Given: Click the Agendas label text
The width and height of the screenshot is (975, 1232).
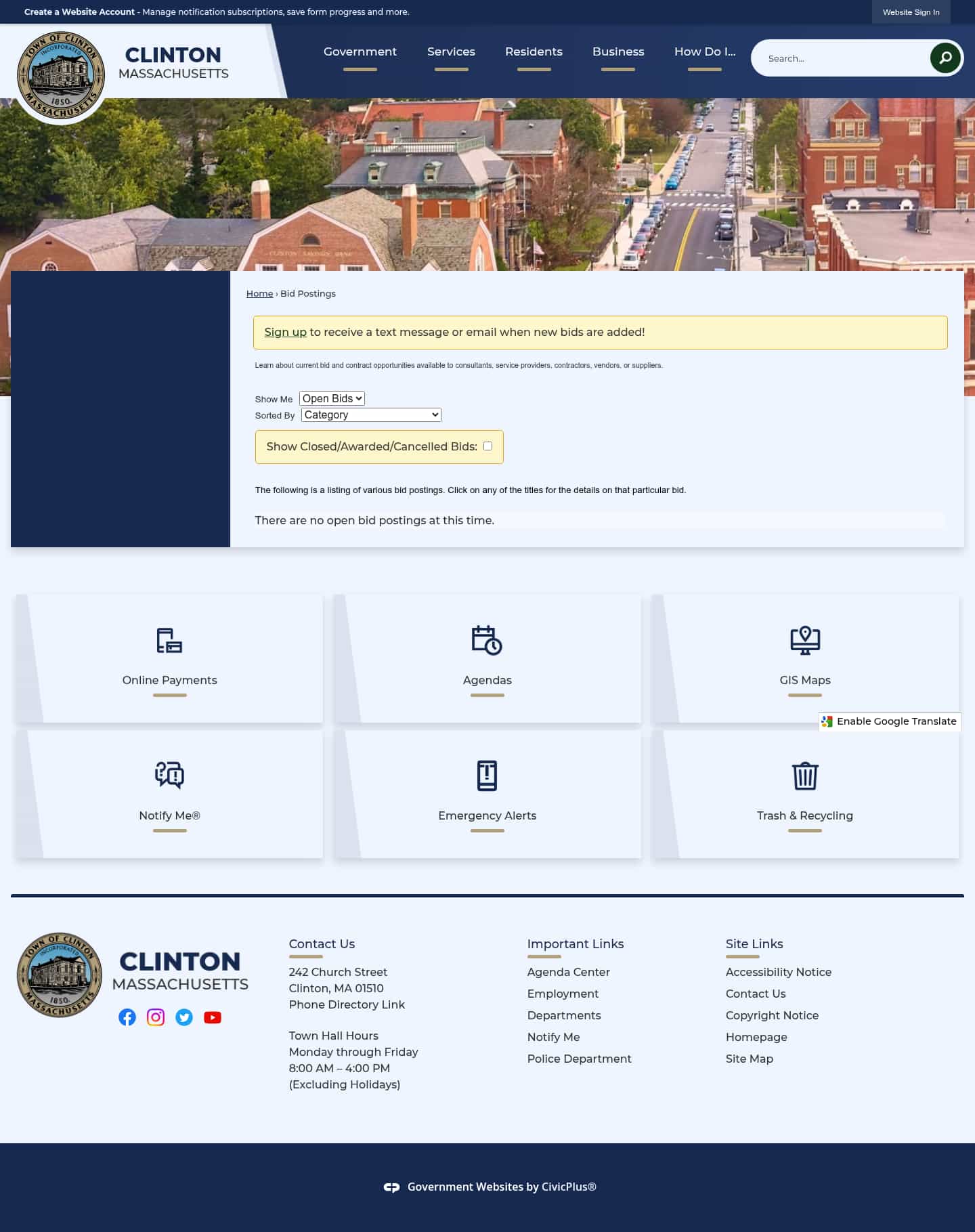Looking at the screenshot, I should click(487, 680).
